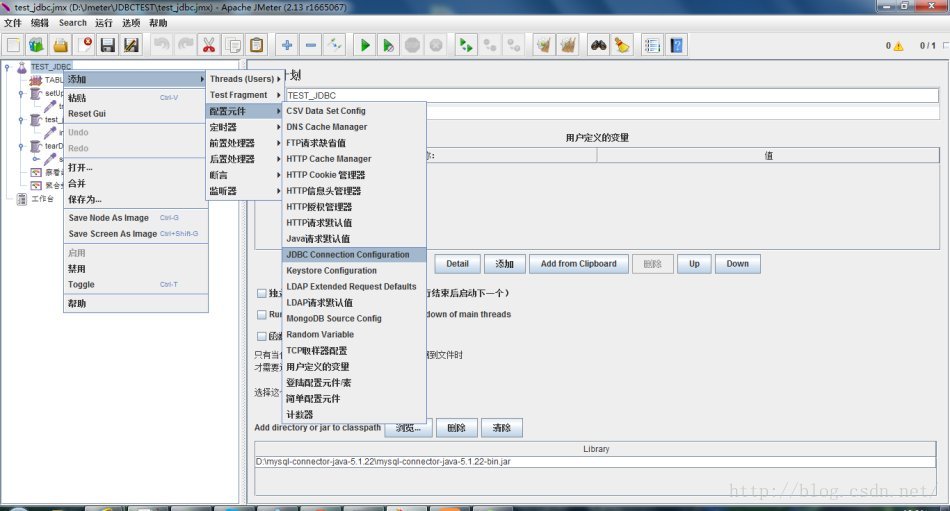
Task: Open the 选项 menu
Action: 131,23
